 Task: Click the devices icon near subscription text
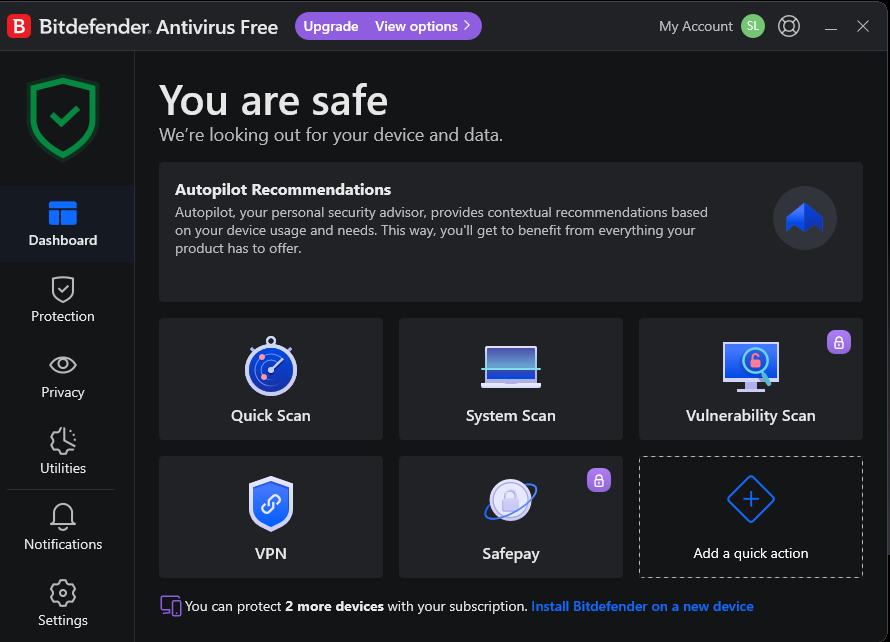click(171, 606)
